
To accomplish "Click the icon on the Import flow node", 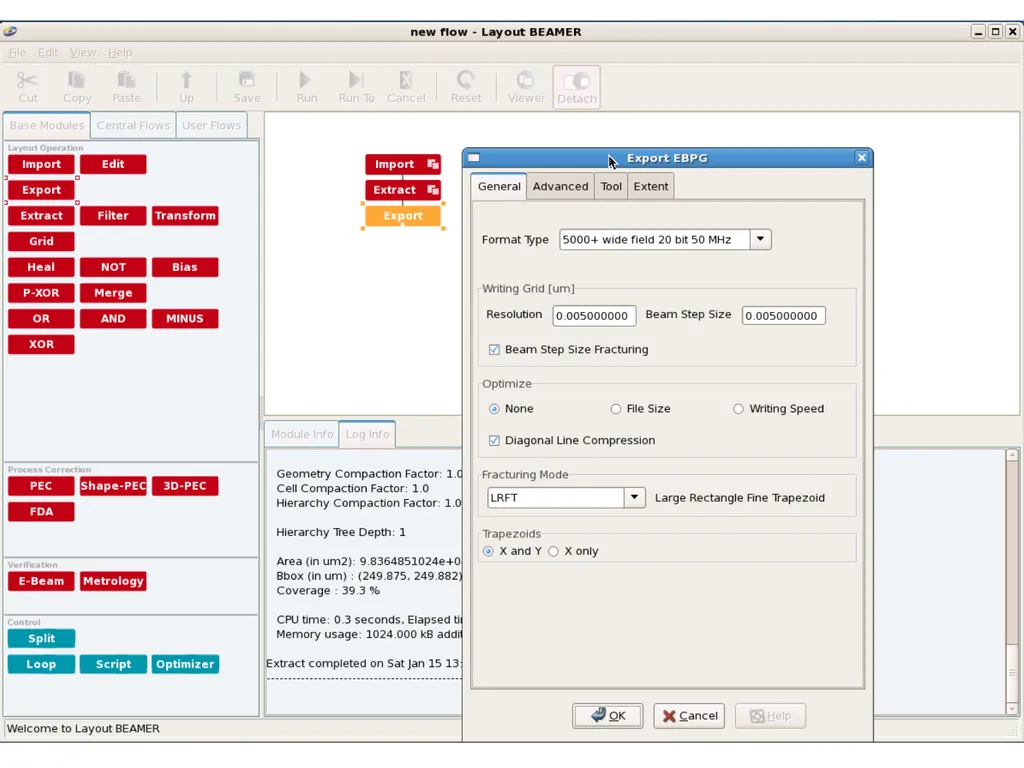I will (432, 164).
